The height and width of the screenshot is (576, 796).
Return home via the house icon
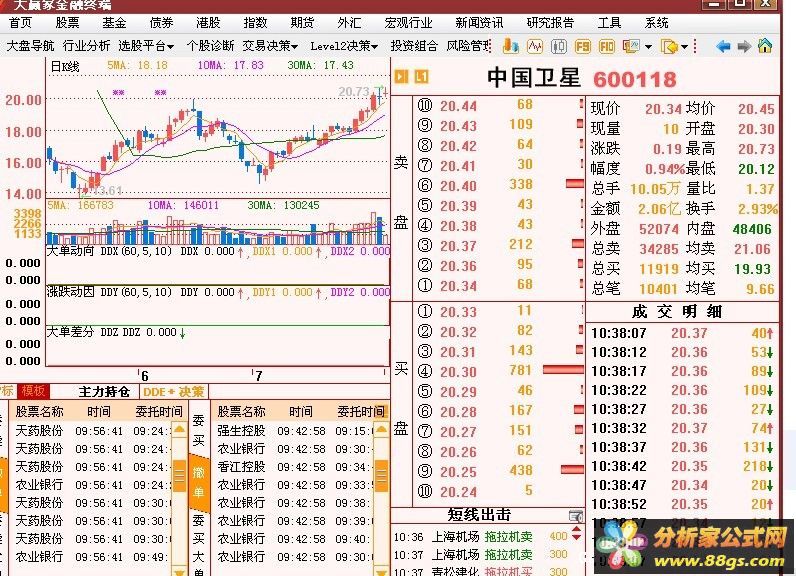click(x=765, y=46)
